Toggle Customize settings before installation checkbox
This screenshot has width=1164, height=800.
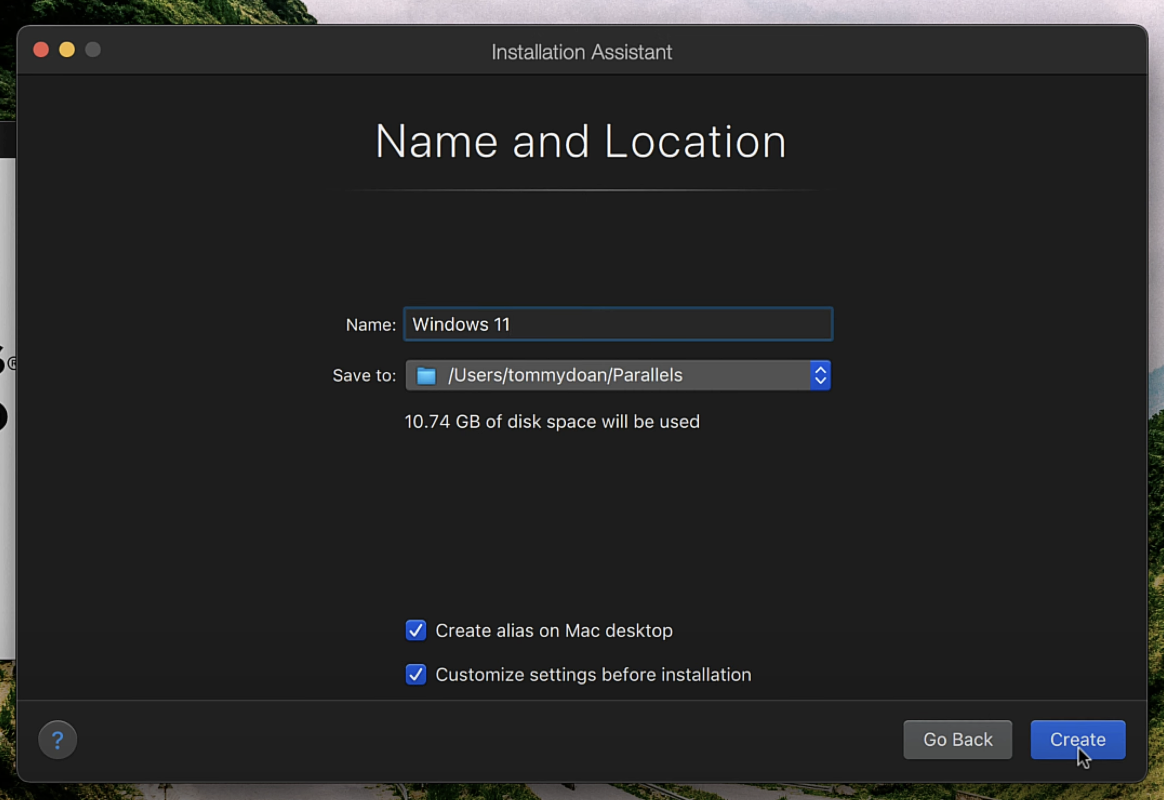tap(416, 674)
